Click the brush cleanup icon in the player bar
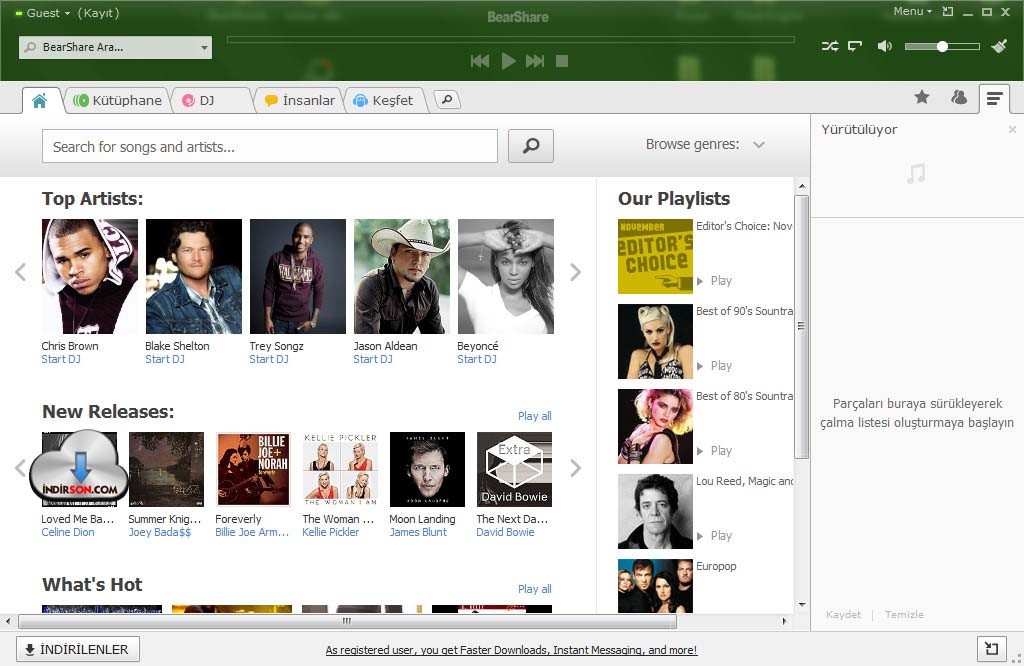 click(999, 46)
